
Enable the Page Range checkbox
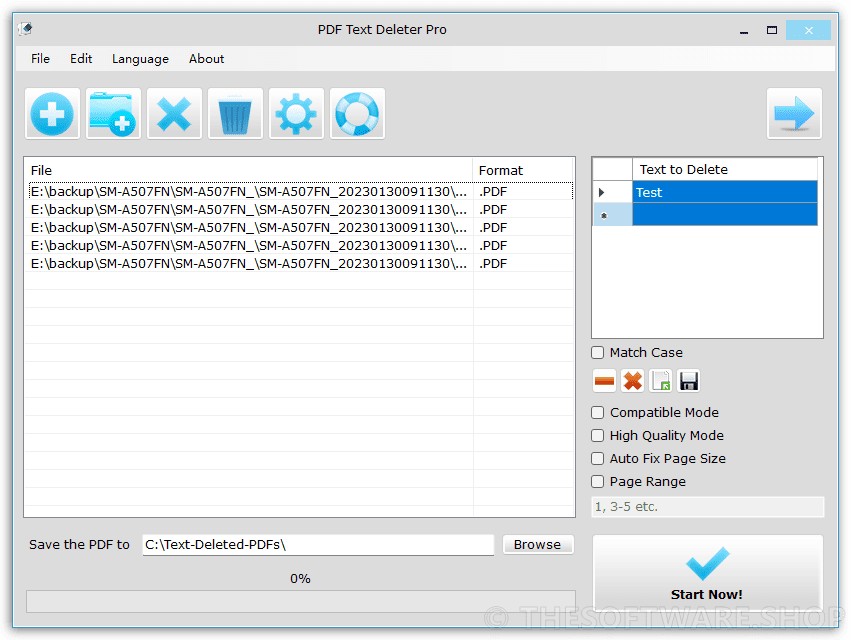[598, 481]
